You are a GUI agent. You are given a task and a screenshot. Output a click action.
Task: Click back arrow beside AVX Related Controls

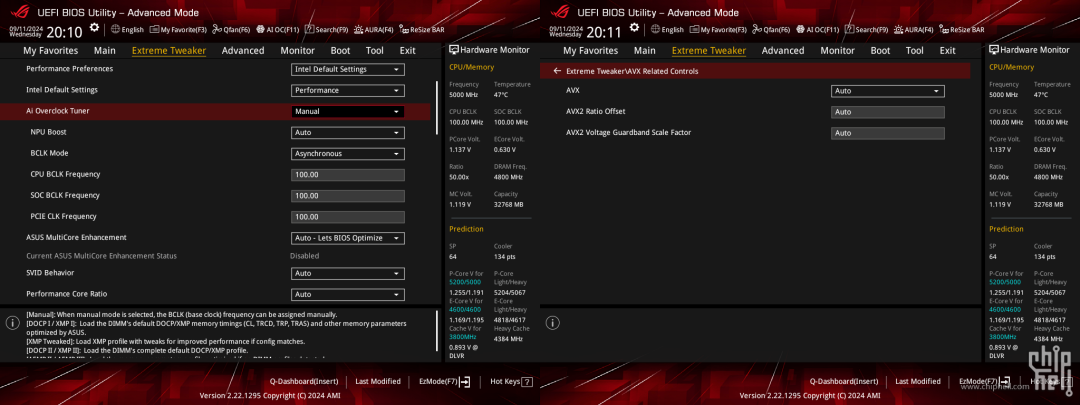tap(557, 71)
